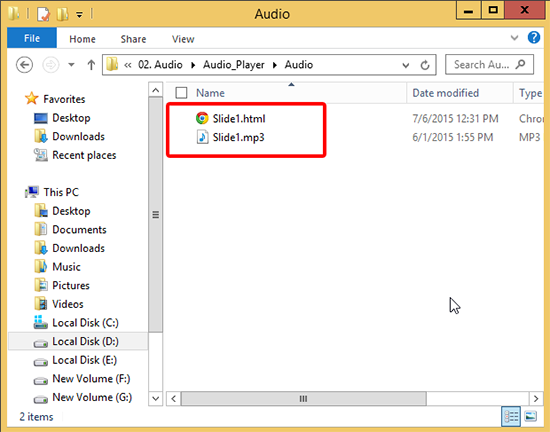
Task: Refresh the Audio folder view
Action: pos(425,65)
